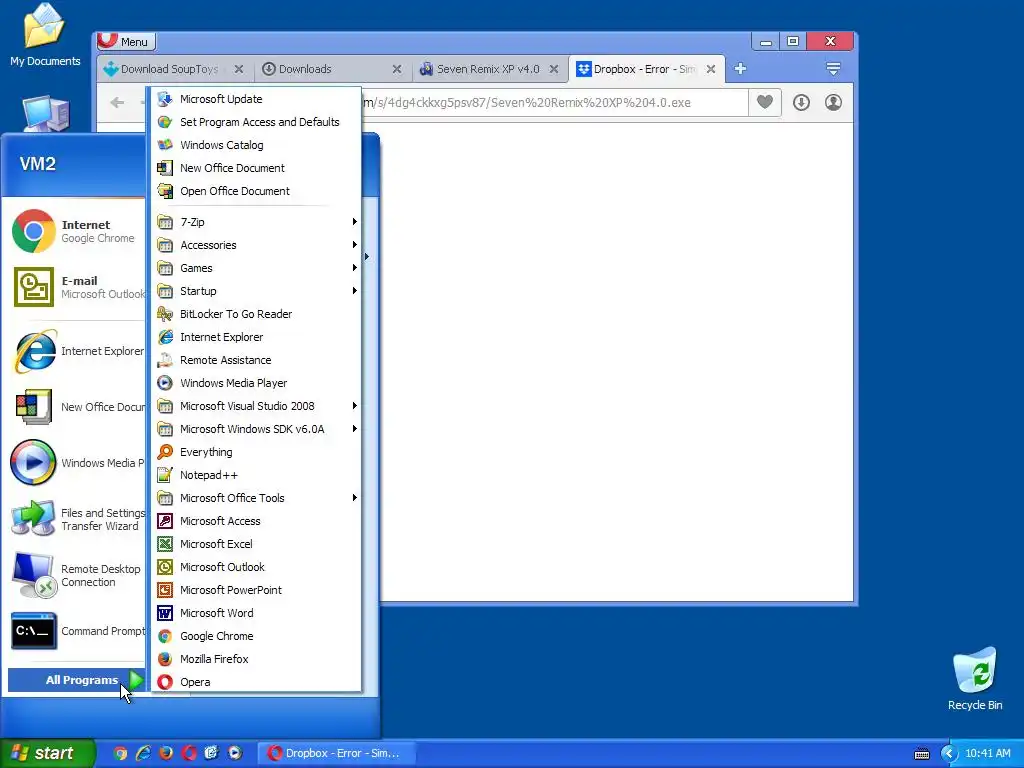Expand the Accessories folder
Viewport: 1024px width, 768px height.
pos(257,245)
